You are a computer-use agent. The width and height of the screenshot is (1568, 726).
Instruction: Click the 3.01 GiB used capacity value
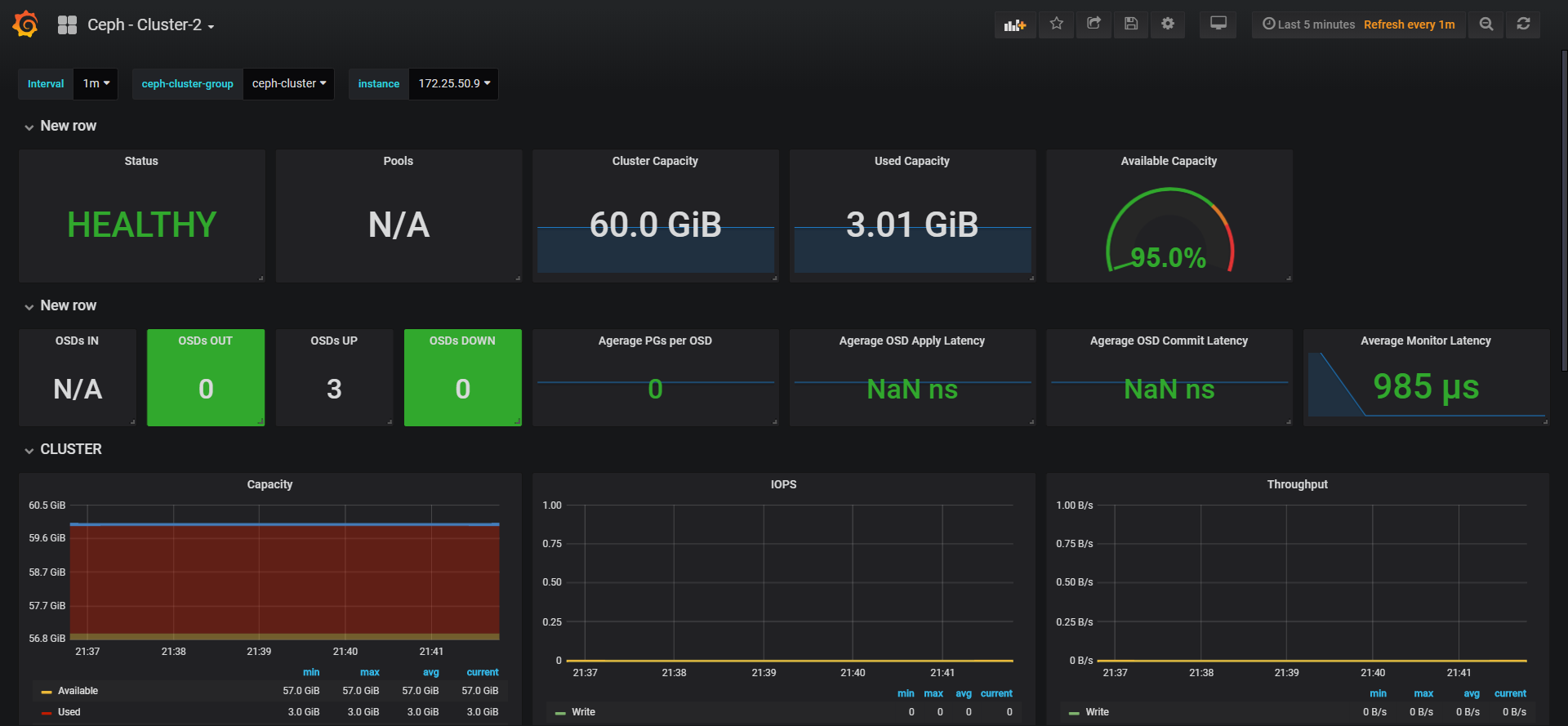click(x=912, y=225)
